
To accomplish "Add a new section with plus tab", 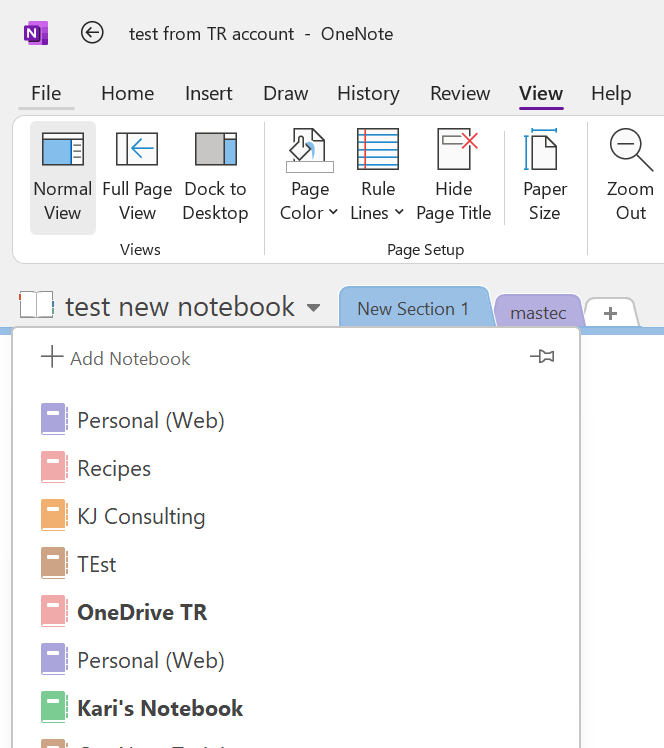I will 610,313.
